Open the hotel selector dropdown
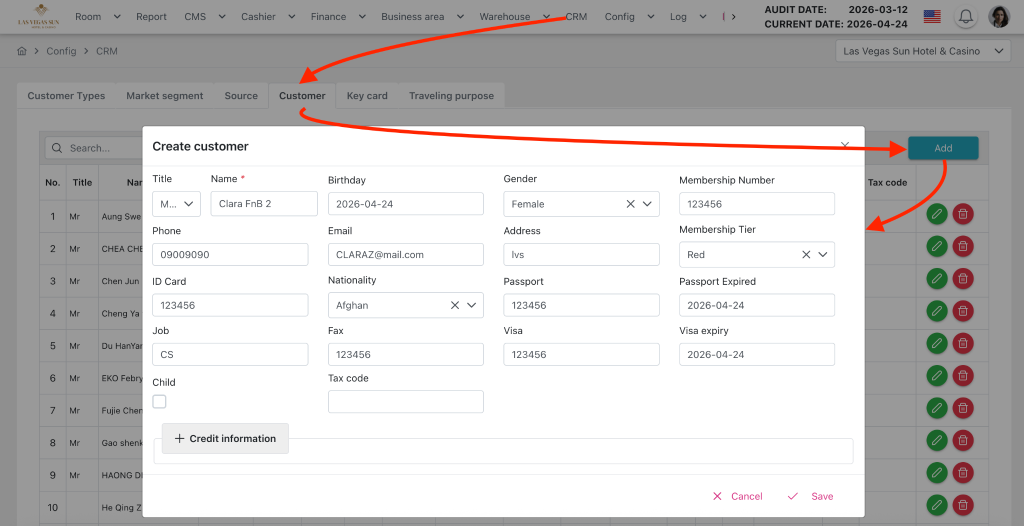The image size is (1024, 526). click(923, 51)
